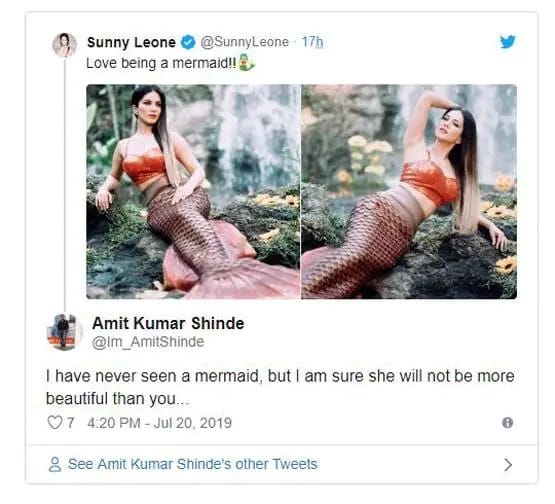Viewport: 555px width, 504px height.
Task: Open the left mermaid photo
Action: pos(193,191)
